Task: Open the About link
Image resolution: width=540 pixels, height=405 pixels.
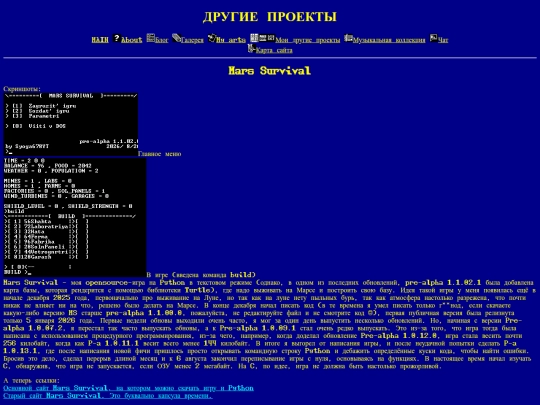Action: tap(132, 40)
